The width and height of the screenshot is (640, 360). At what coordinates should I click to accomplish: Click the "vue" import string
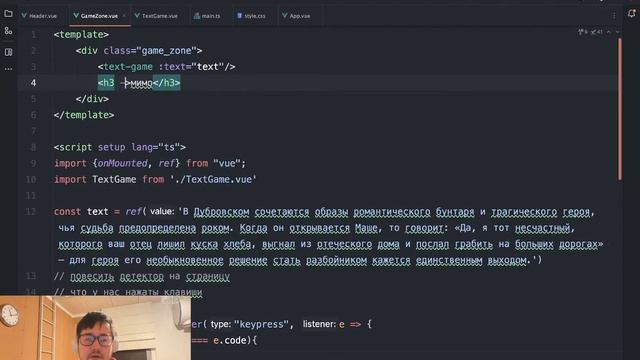click(227, 163)
